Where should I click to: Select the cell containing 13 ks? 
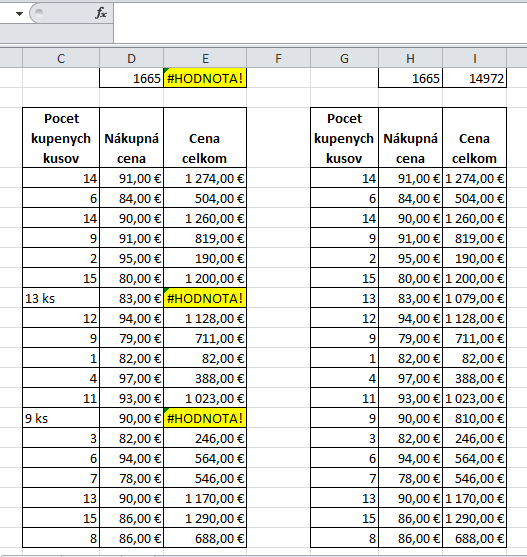[61, 298]
